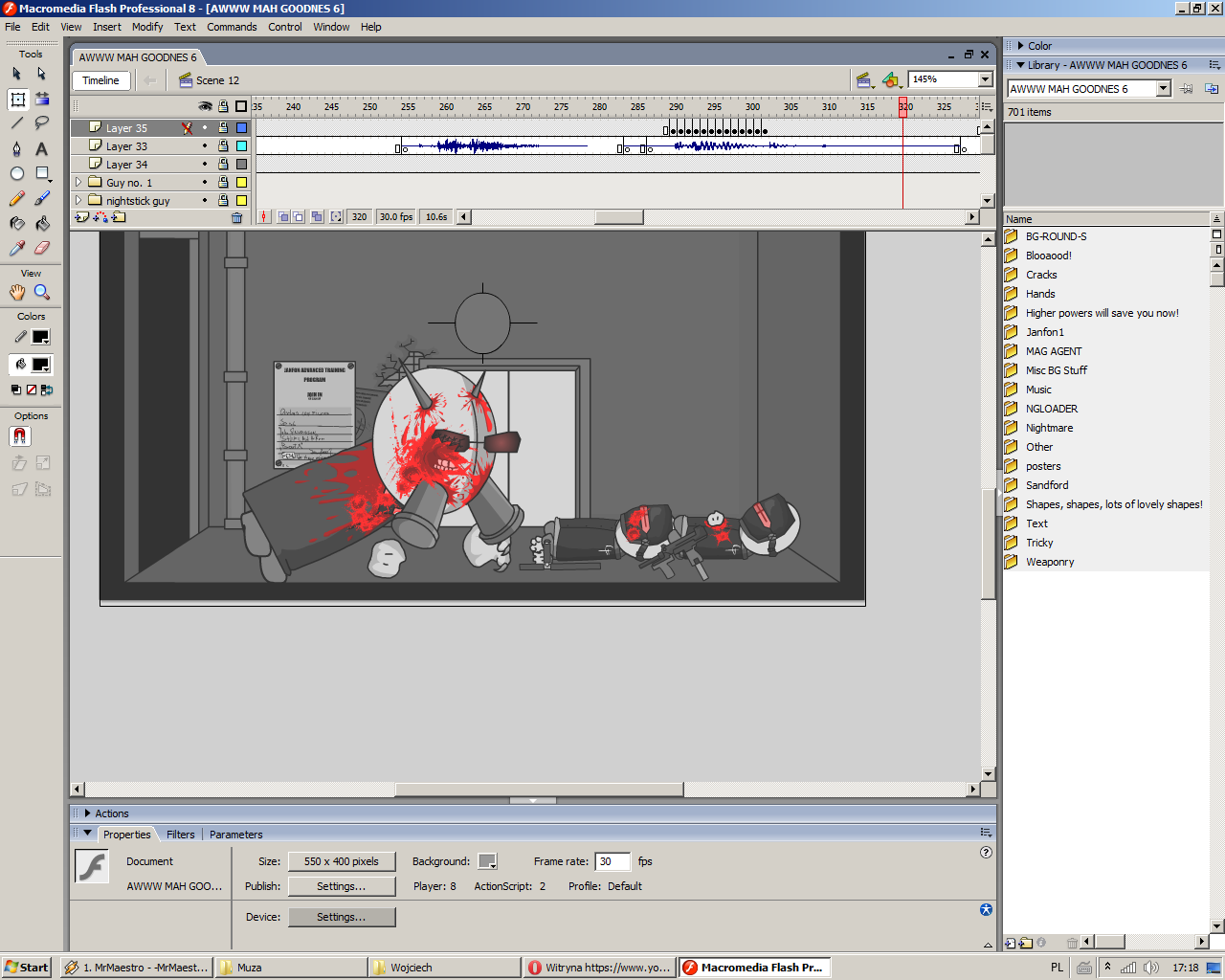Click the Device Settings button

342,917
